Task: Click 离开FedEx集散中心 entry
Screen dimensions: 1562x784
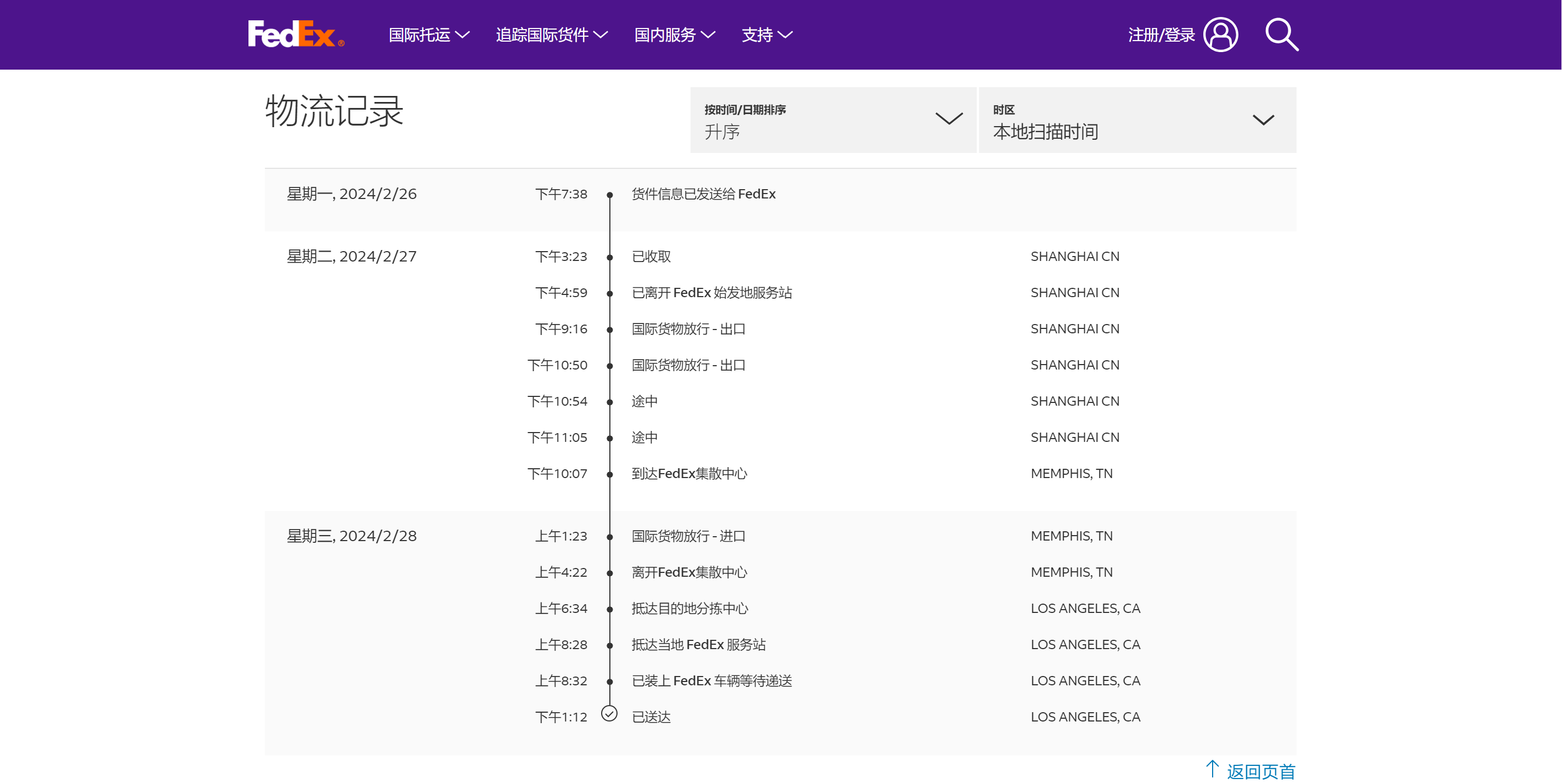Action: 689,572
